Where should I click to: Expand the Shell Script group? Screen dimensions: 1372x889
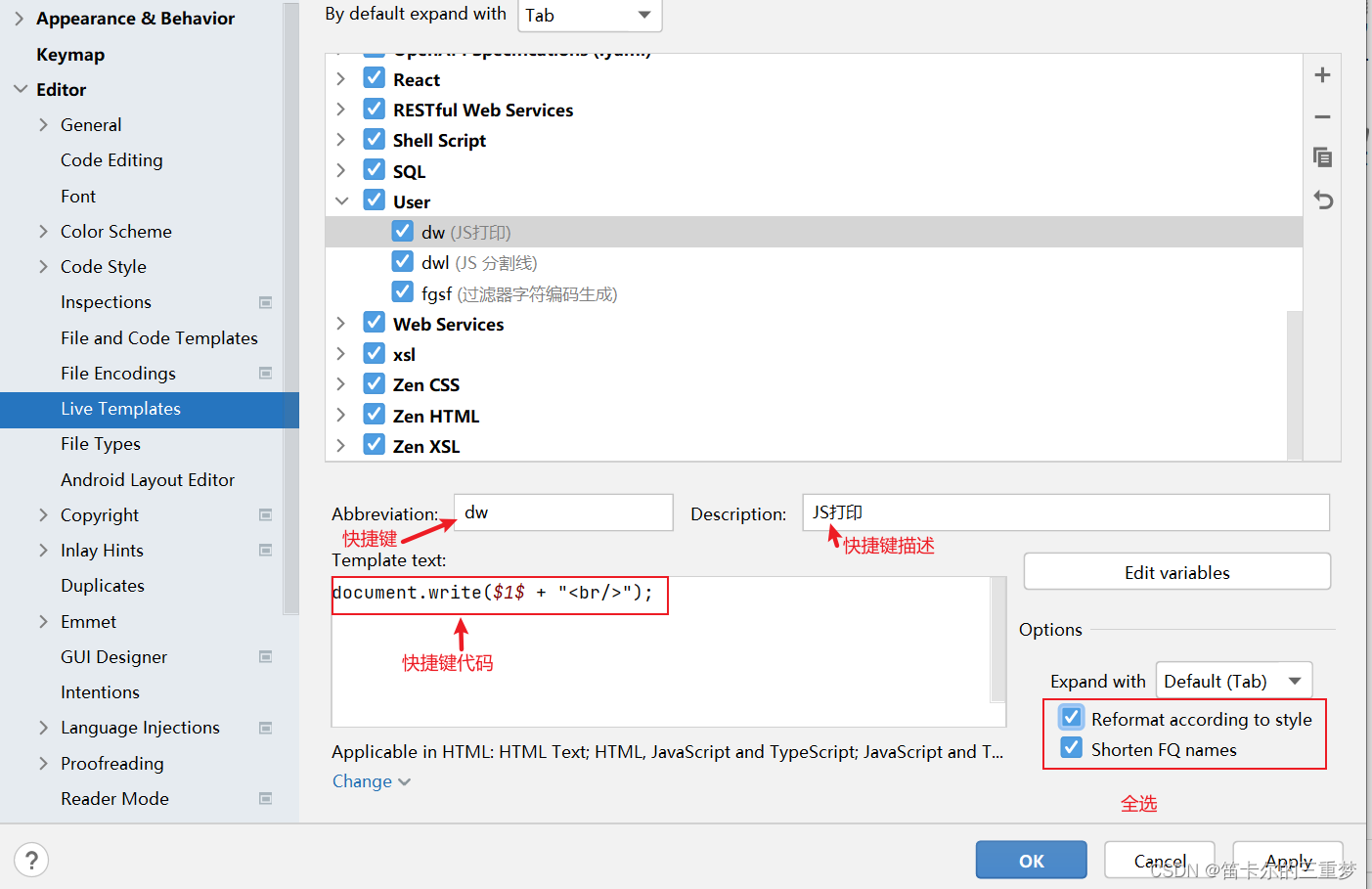click(x=340, y=140)
